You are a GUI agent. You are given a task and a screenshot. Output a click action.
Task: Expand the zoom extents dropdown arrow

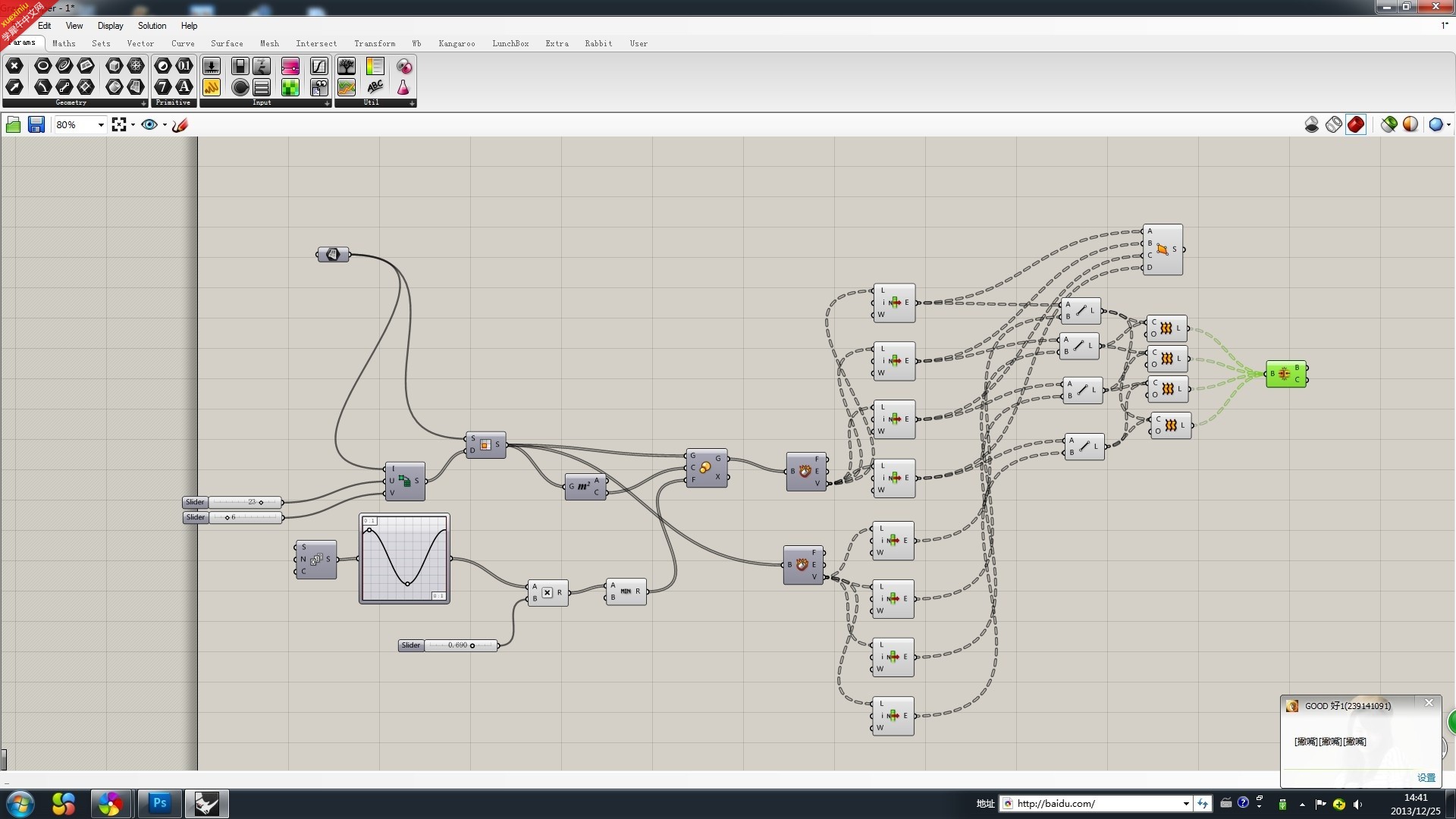click(133, 124)
